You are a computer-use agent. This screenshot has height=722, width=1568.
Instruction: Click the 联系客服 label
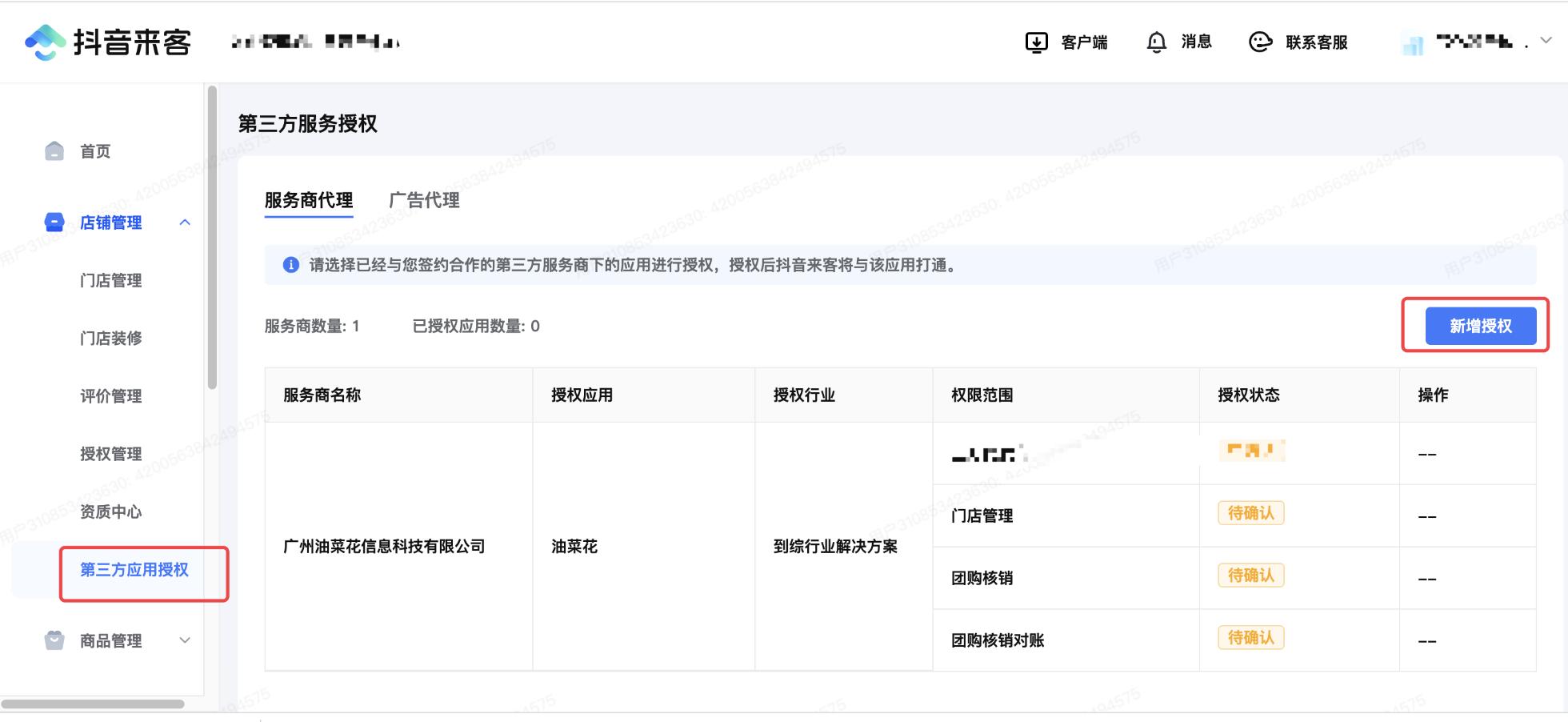(1317, 42)
